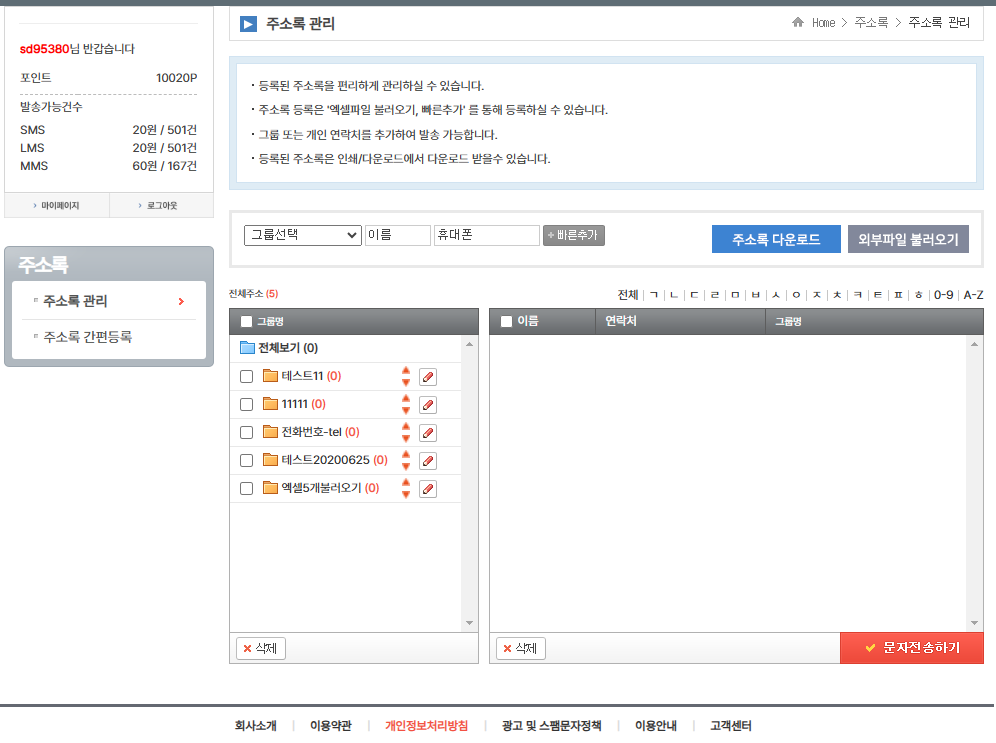The width and height of the screenshot is (996, 743).
Task: Click the 주소록 다운로드 button
Action: (776, 240)
